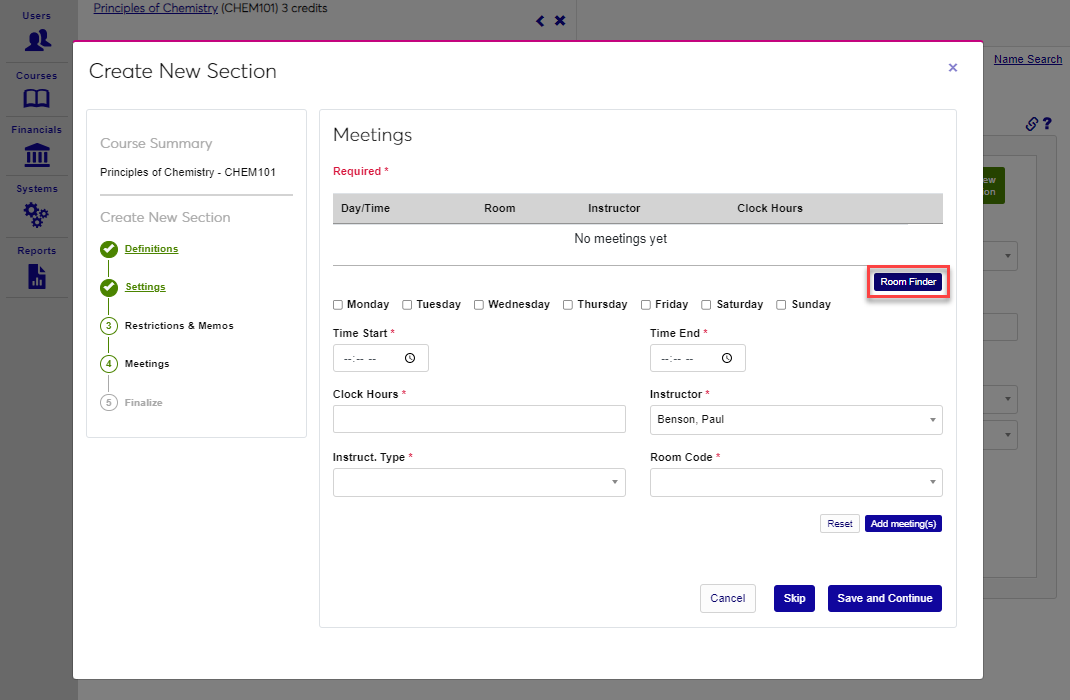The width and height of the screenshot is (1070, 700).
Task: Open the Instruct. Type dropdown
Action: click(x=479, y=482)
